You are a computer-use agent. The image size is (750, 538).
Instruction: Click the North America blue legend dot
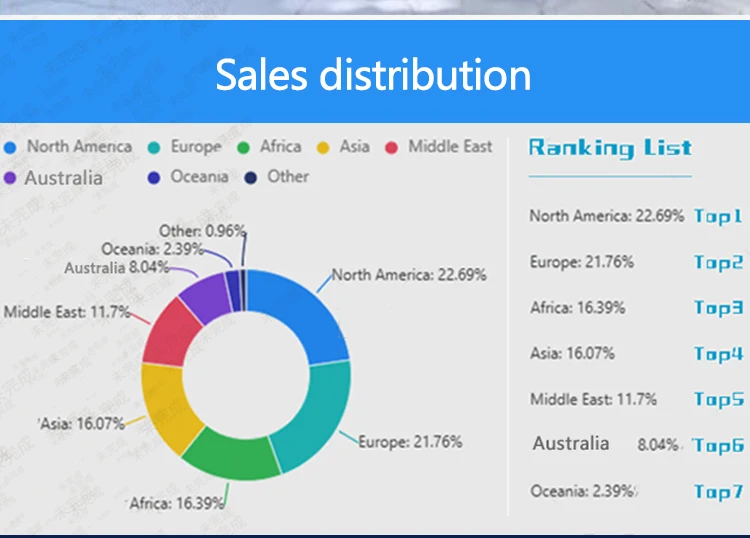(10, 148)
